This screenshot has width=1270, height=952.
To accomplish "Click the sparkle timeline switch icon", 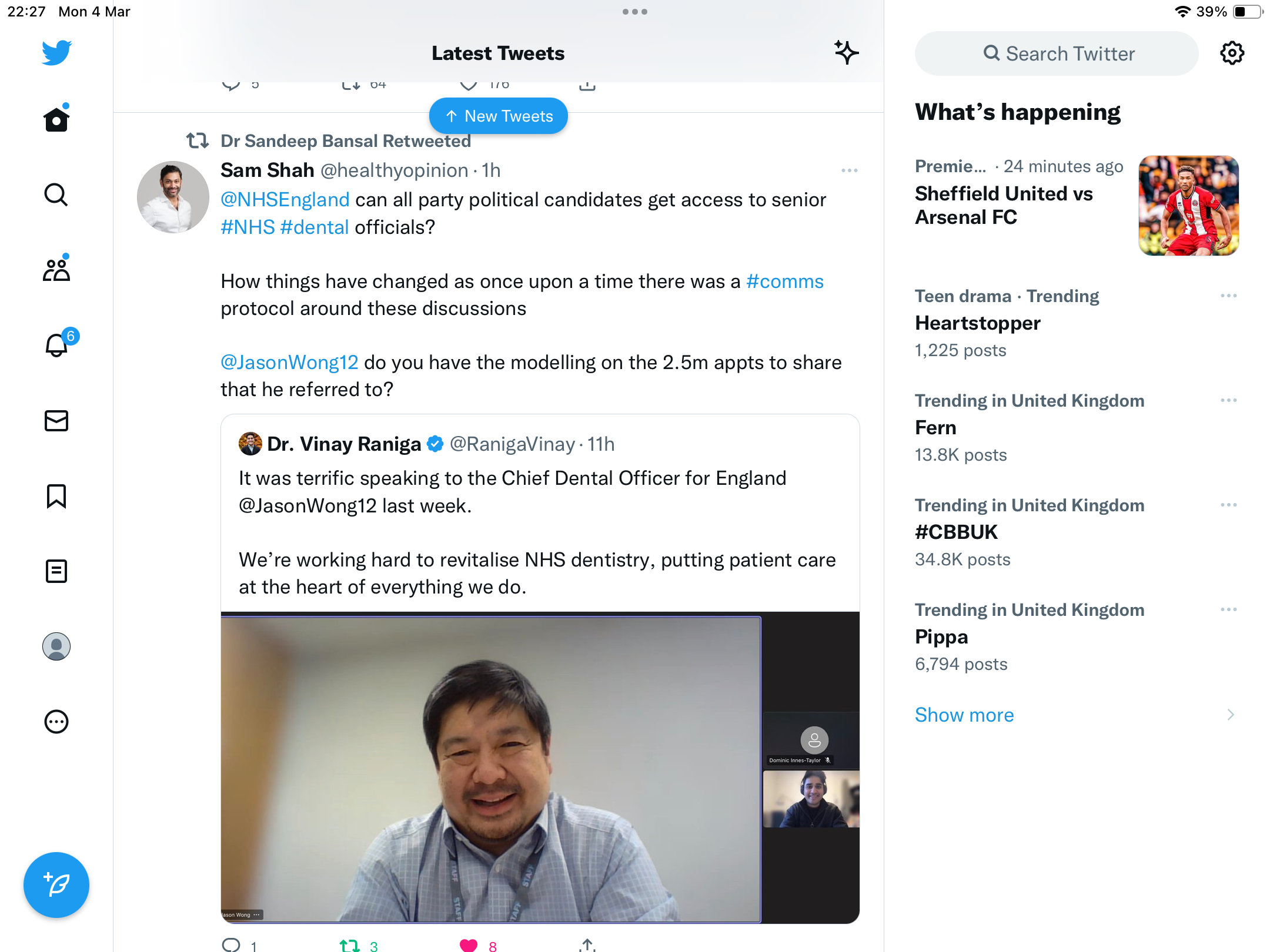I will tap(847, 52).
